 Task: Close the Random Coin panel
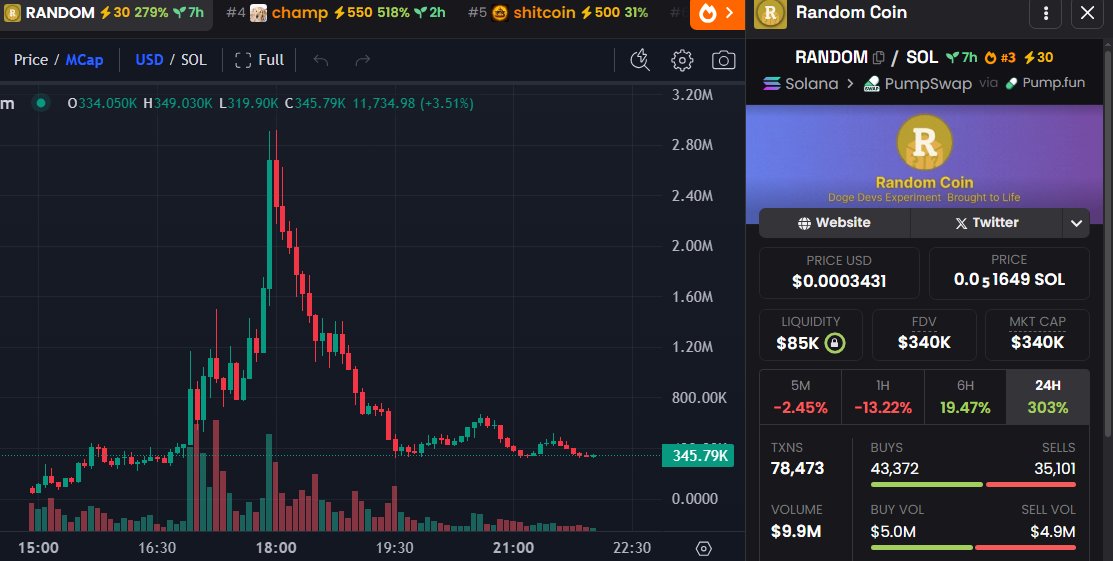pyautogui.click(x=1087, y=13)
